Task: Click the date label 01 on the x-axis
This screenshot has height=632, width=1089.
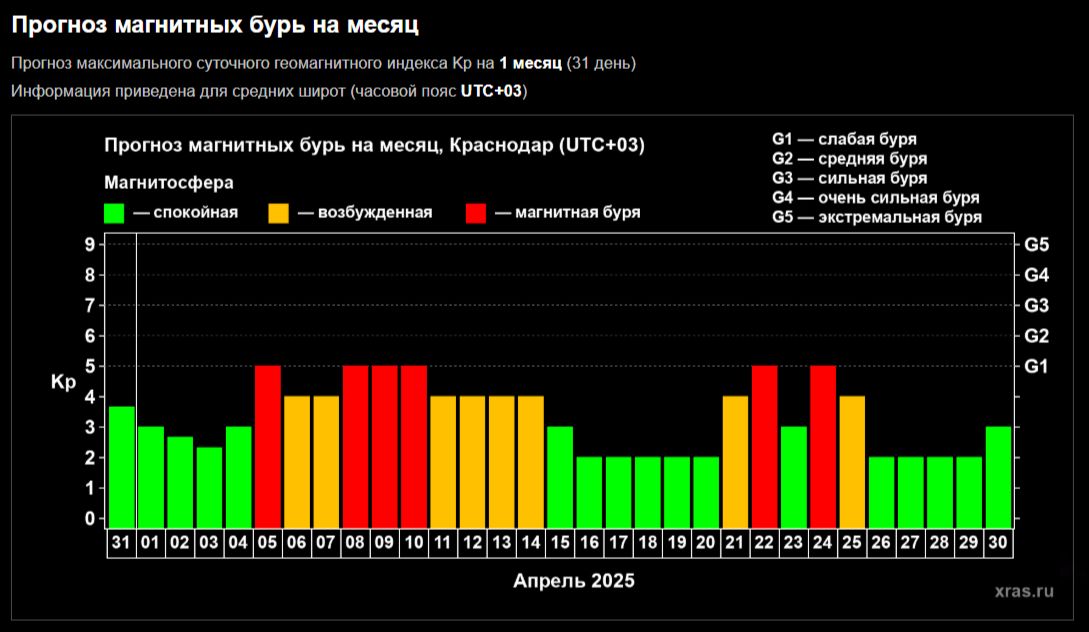Action: coord(151,541)
